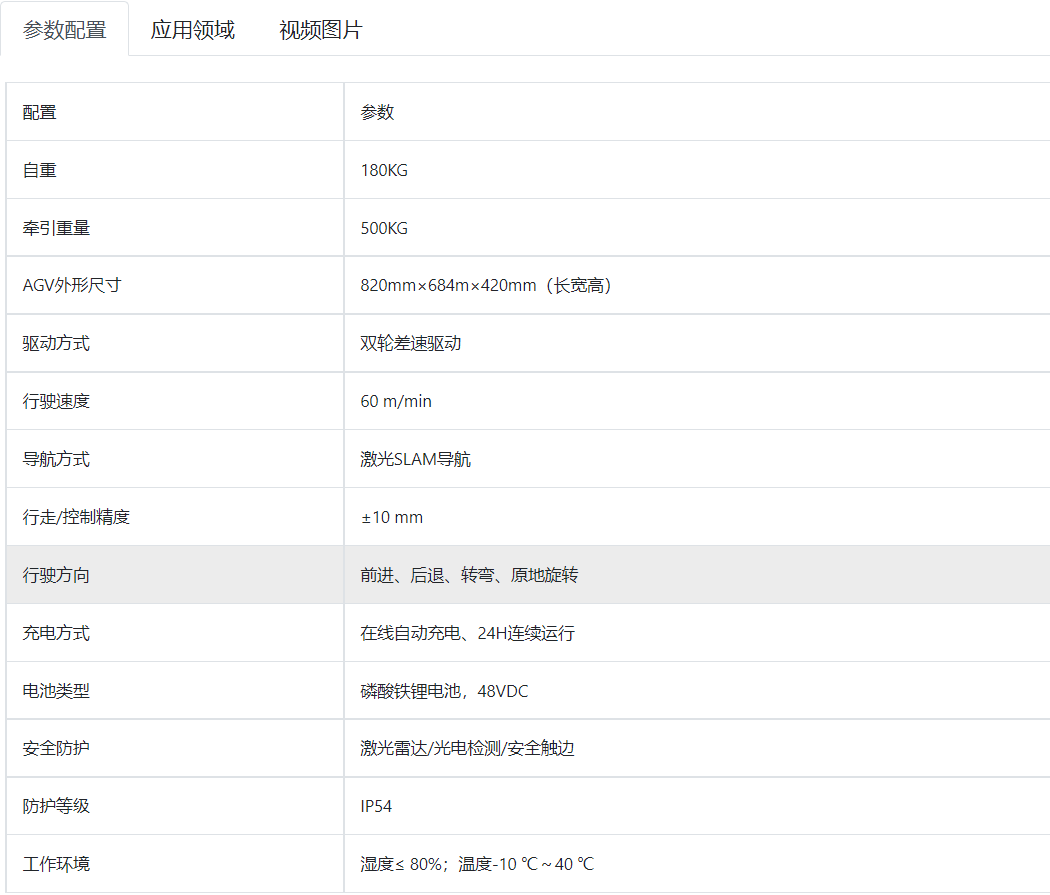Open the 应用领域 tab
The height and width of the screenshot is (895, 1050).
193,30
